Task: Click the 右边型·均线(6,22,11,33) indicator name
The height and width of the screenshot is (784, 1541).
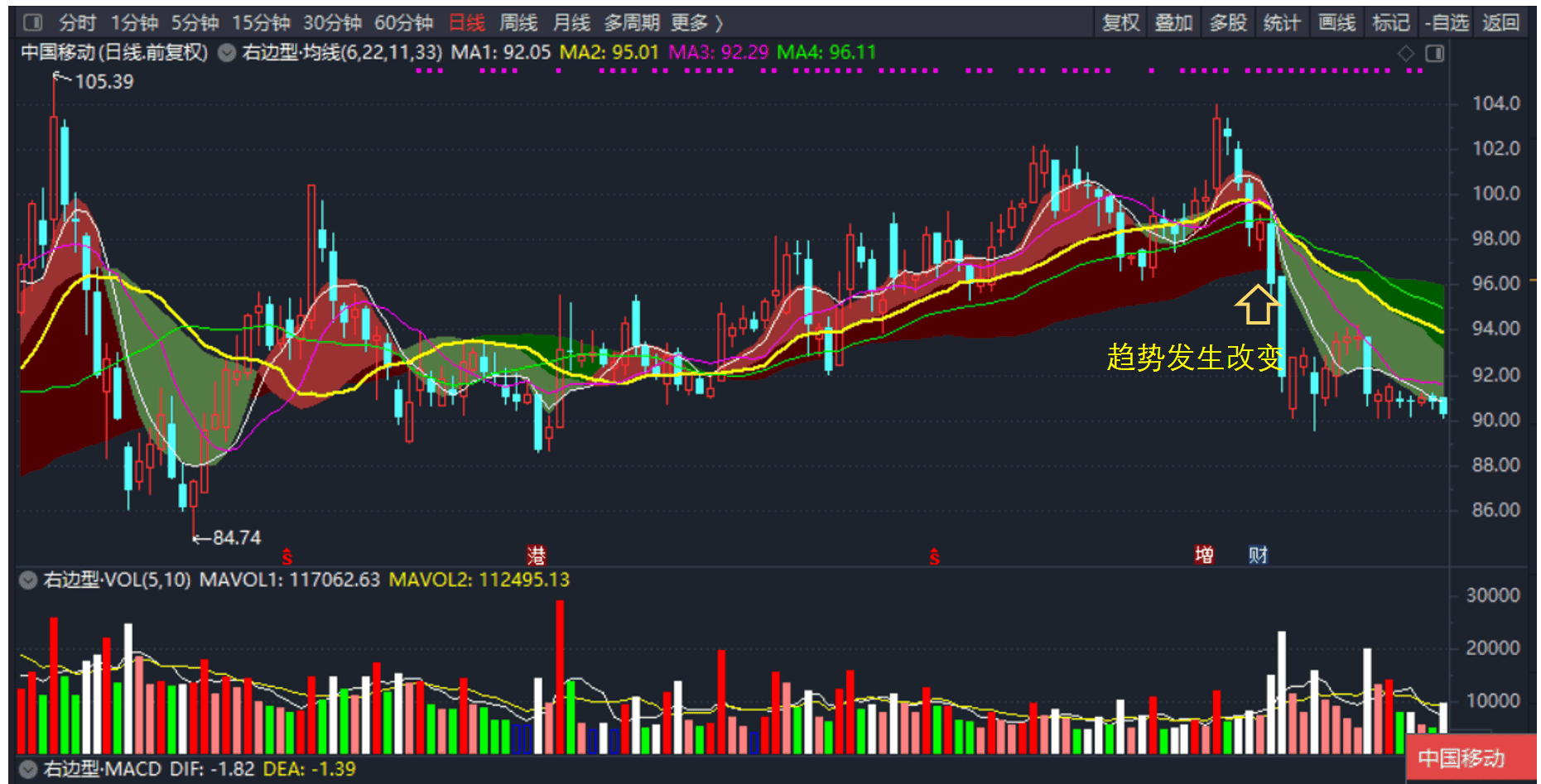Action: (342, 52)
